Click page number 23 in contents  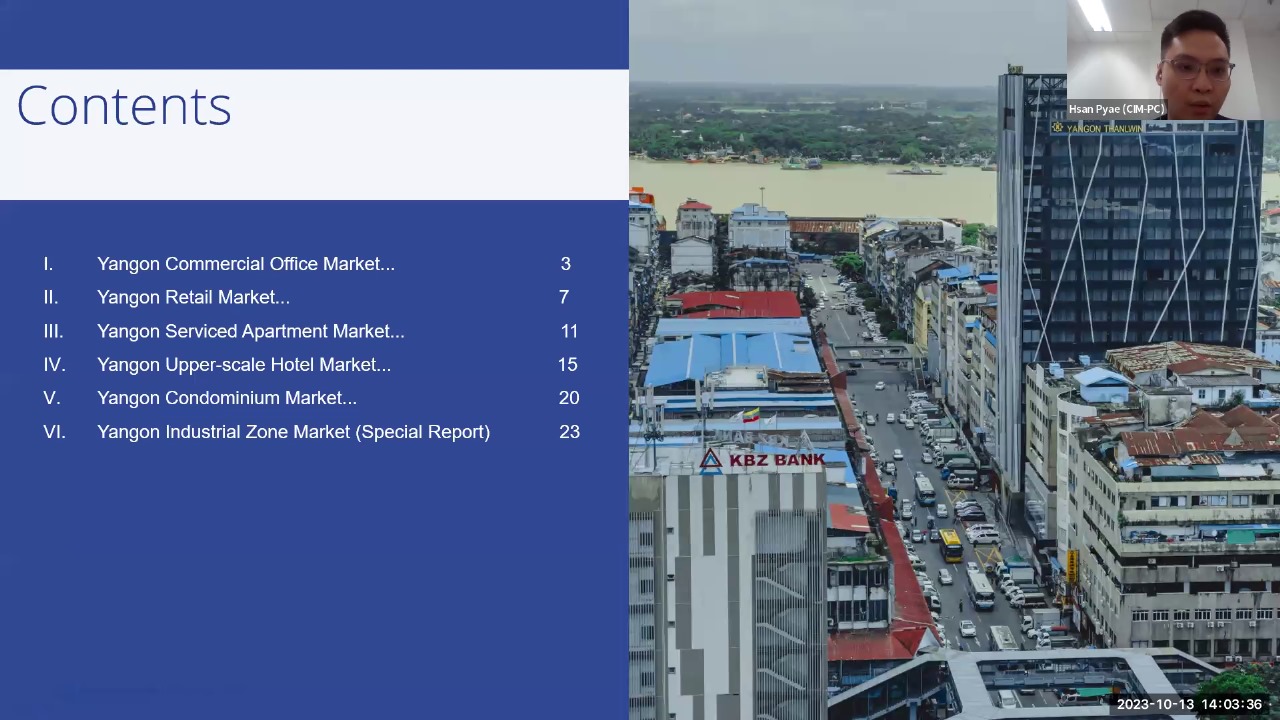click(569, 432)
